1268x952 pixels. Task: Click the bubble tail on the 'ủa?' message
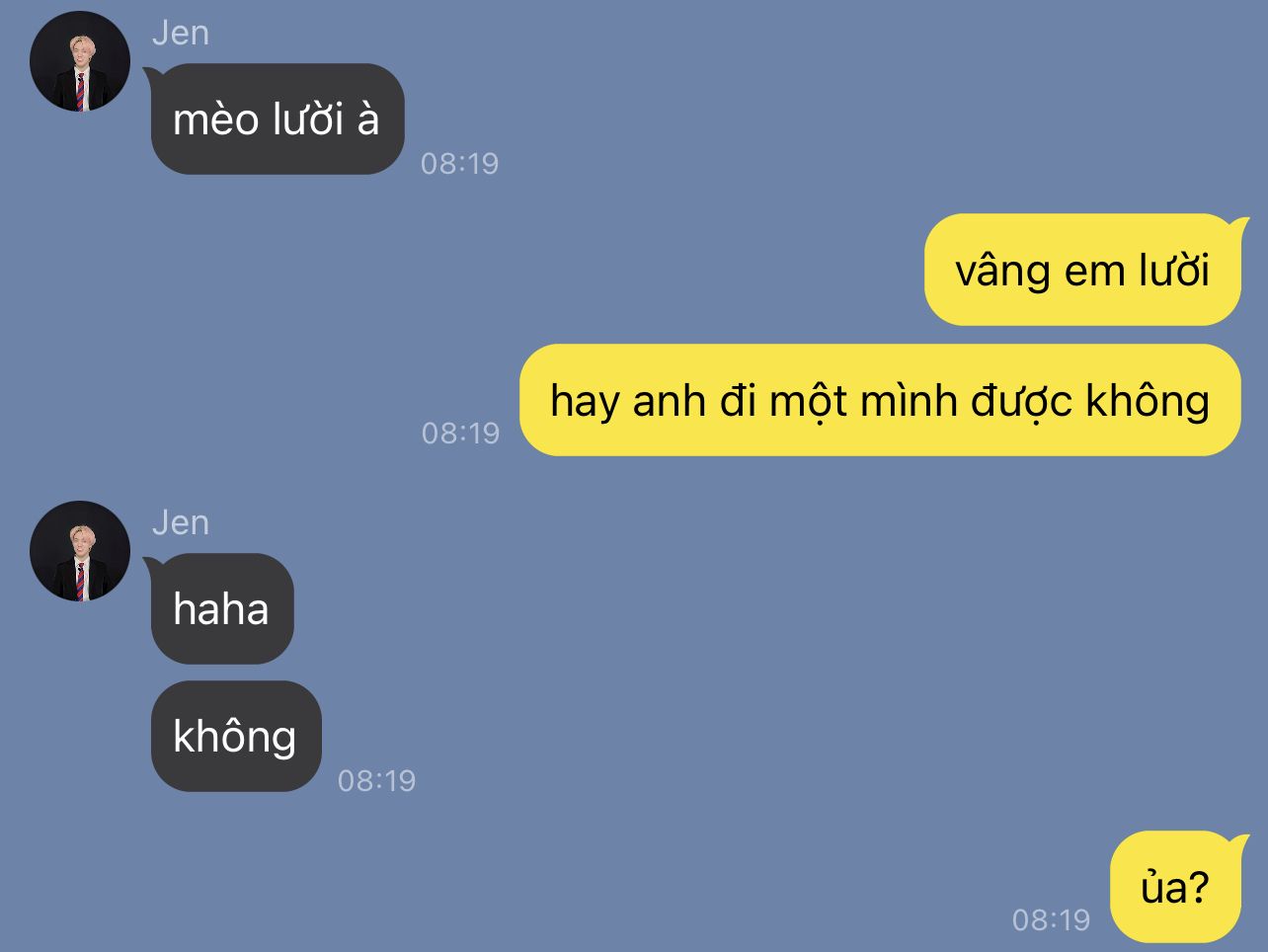[x=1239, y=843]
